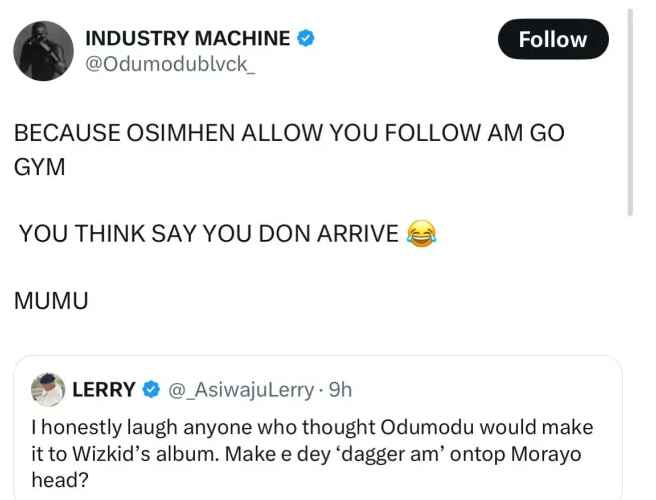This screenshot has height=500, width=656.
Task: Click the black Follow button
Action: (x=553, y=39)
